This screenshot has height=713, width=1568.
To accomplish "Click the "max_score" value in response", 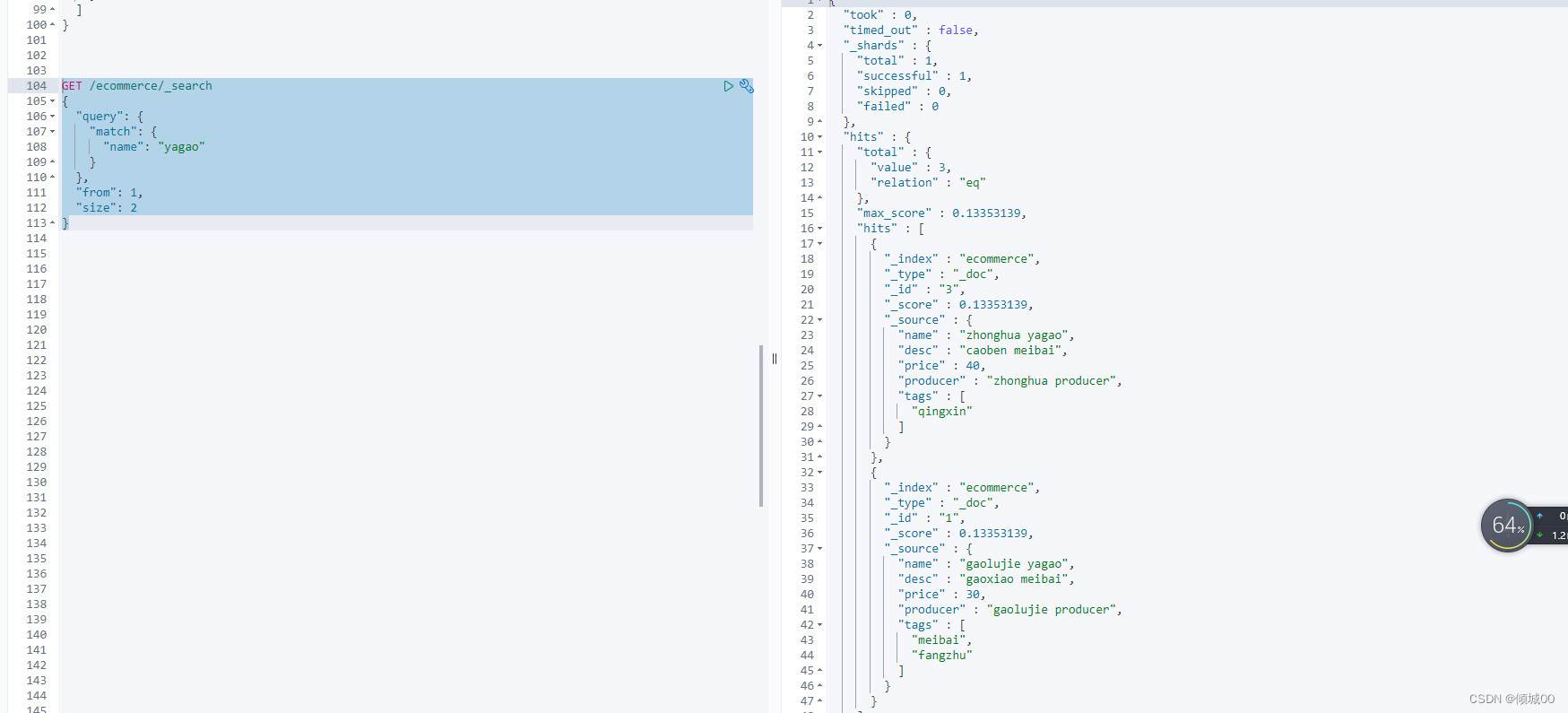I will tap(988, 213).
